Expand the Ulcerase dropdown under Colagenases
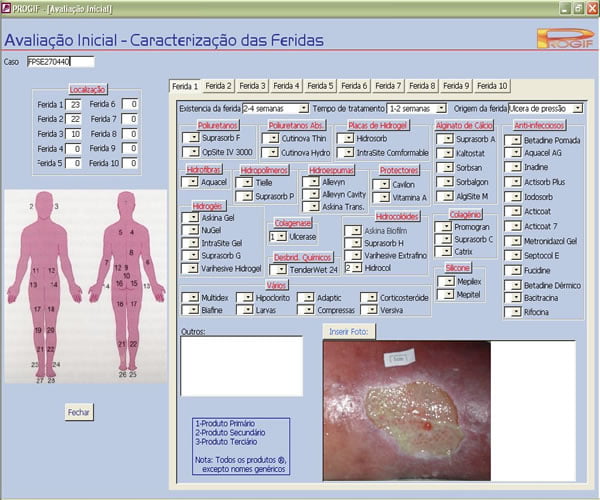The image size is (600, 500). pos(280,236)
